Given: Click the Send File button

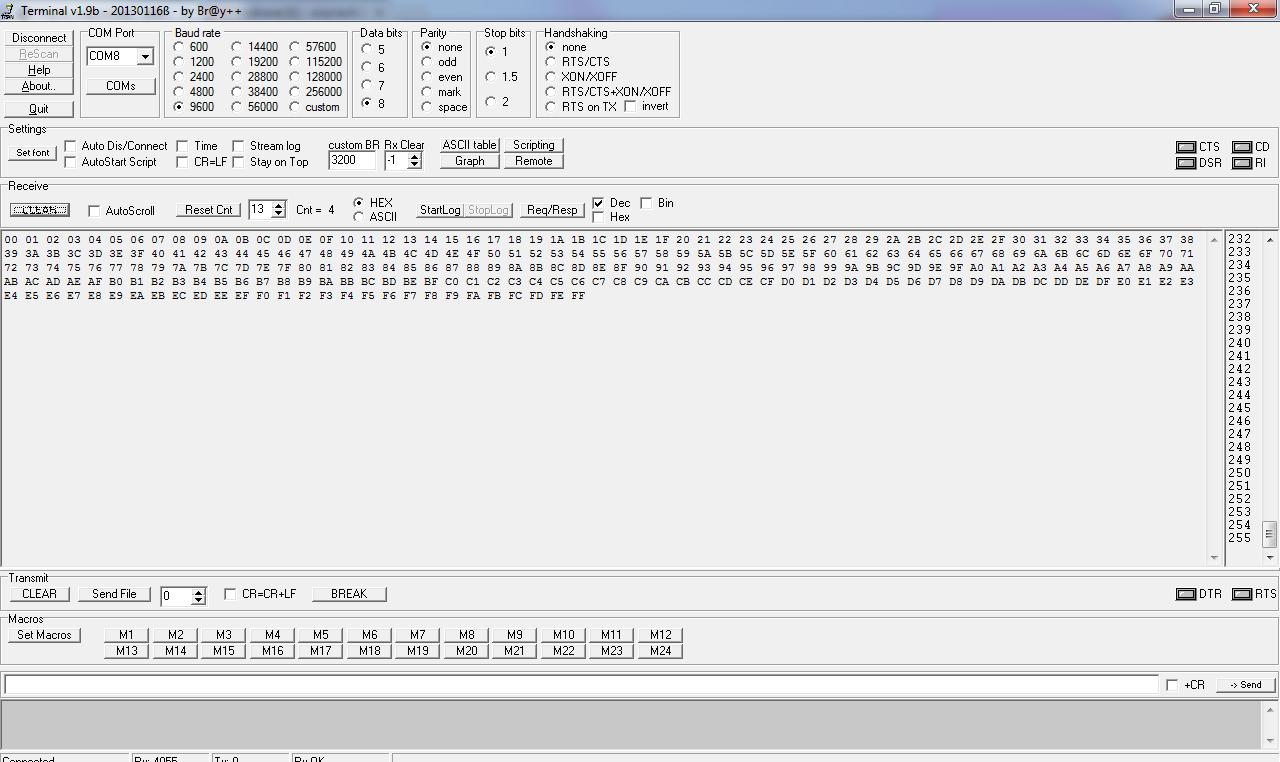Looking at the screenshot, I should [x=114, y=594].
